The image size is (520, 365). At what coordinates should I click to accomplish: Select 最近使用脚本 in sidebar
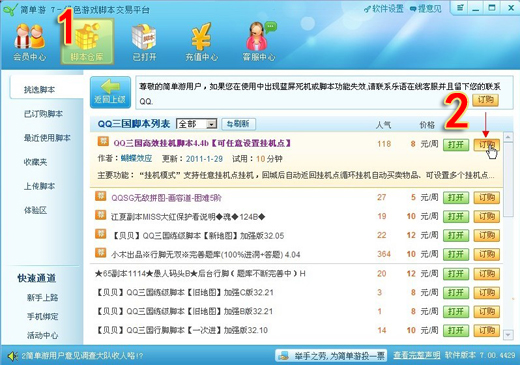tap(47, 138)
